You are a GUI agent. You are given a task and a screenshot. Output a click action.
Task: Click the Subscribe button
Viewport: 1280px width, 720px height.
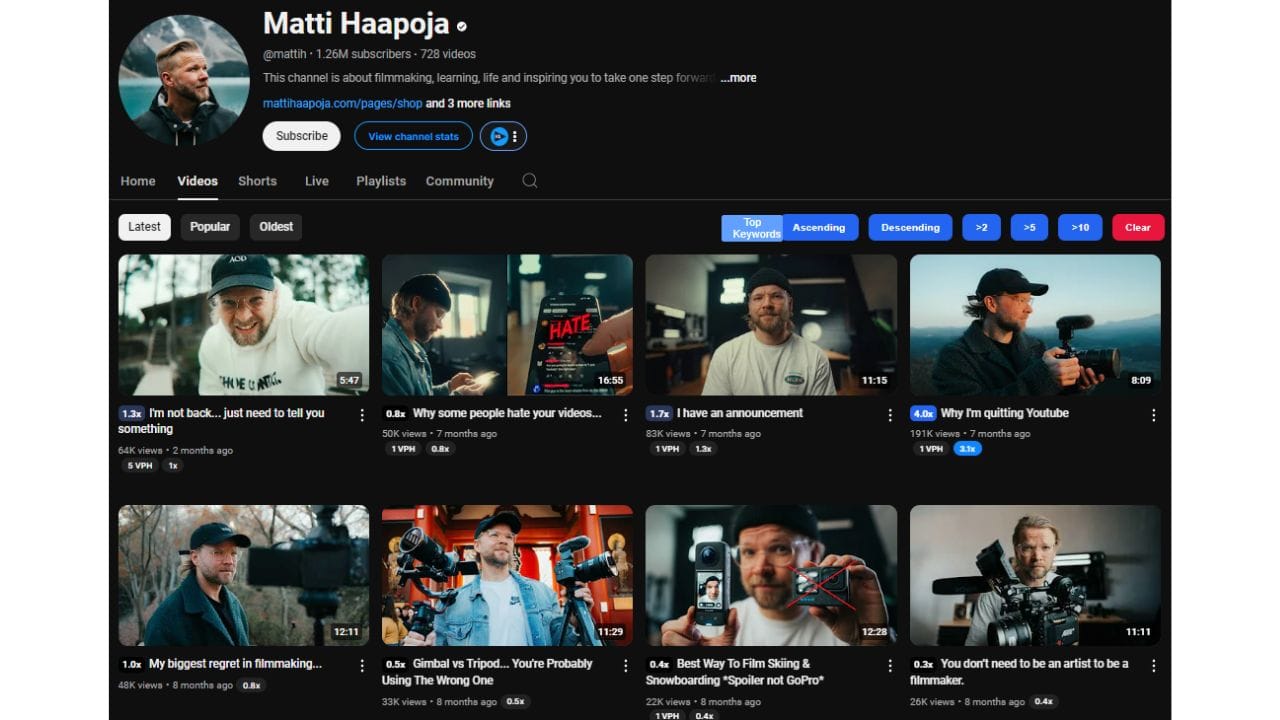301,136
